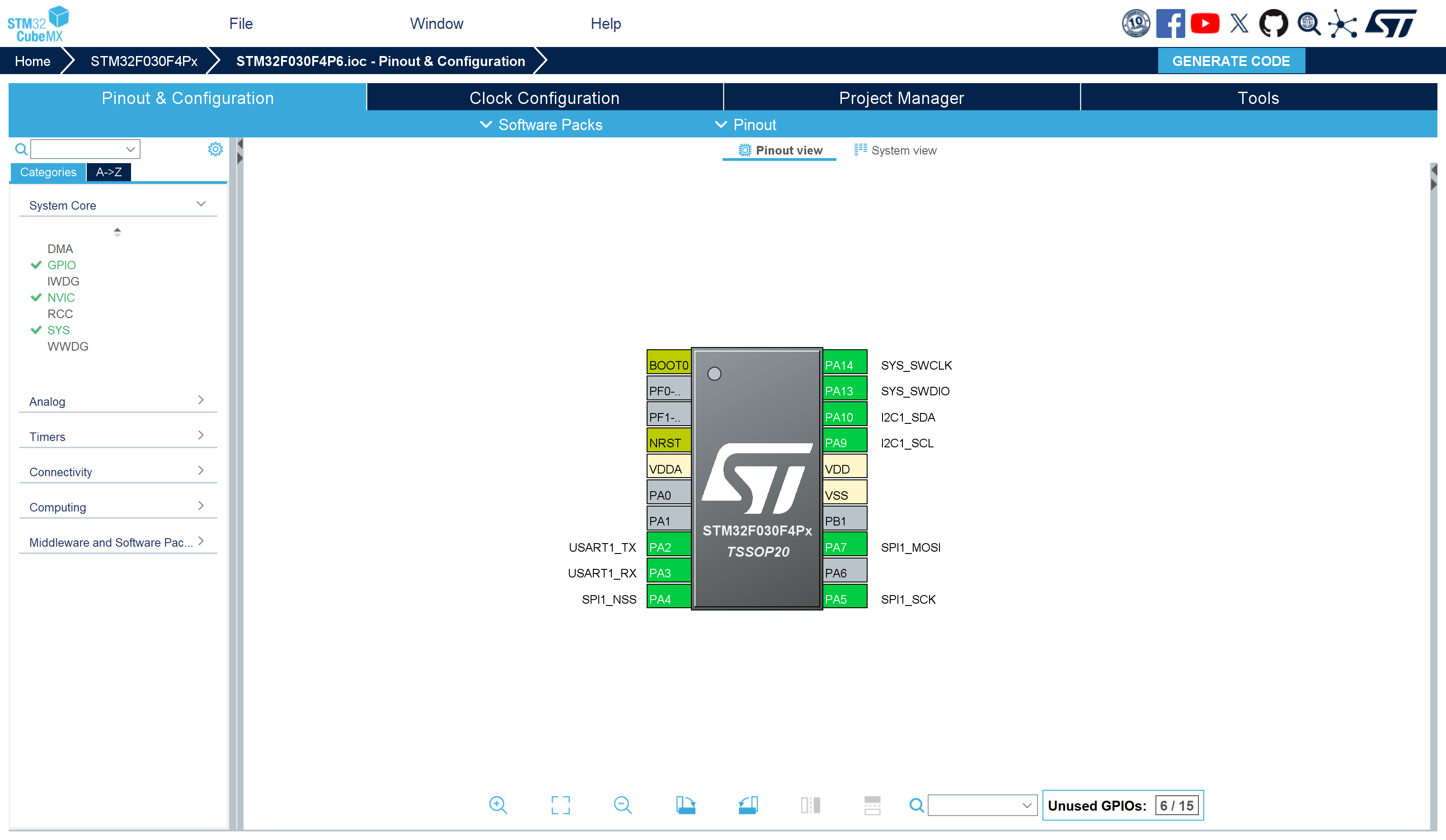Zoom out of the pinout view
The image size is (1446, 840).
click(x=623, y=806)
